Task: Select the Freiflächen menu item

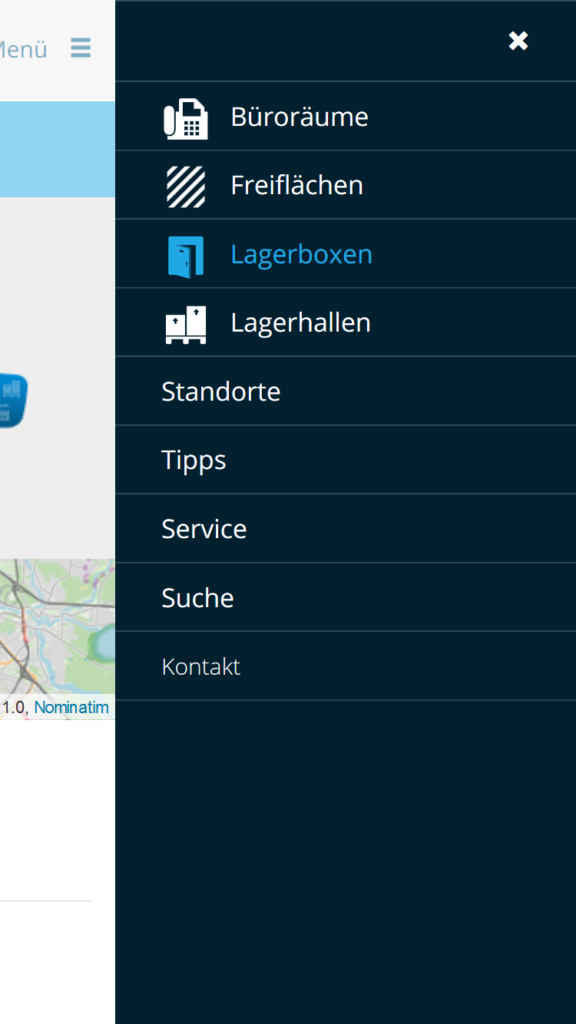Action: tap(345, 185)
